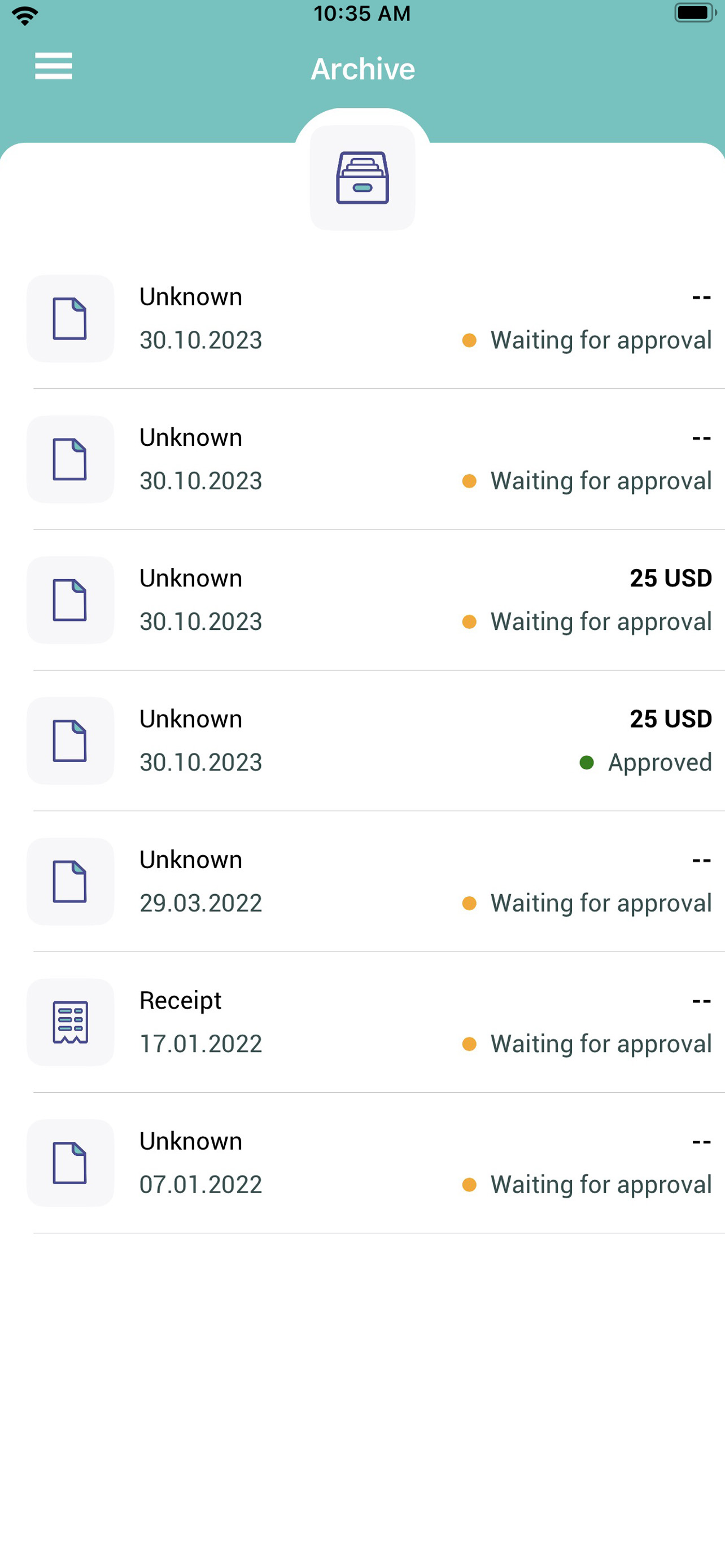
Task: Click orange status dot of Receipt entry
Action: coord(469,1044)
